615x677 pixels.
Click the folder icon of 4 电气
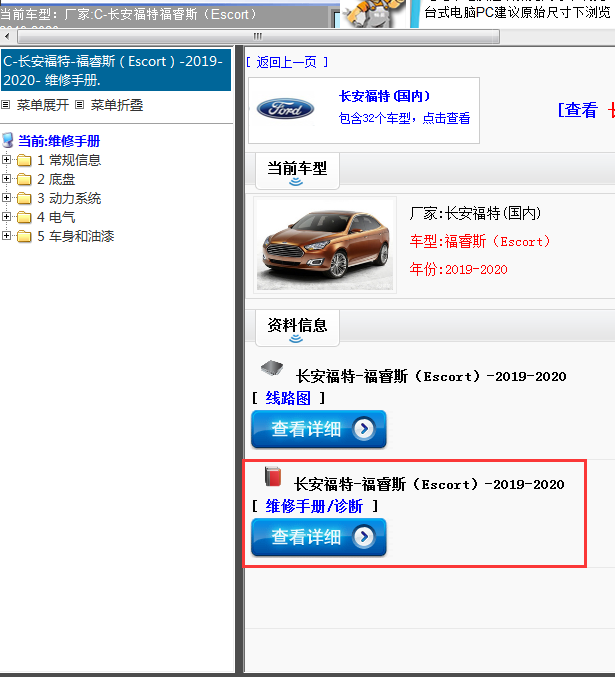[24, 218]
